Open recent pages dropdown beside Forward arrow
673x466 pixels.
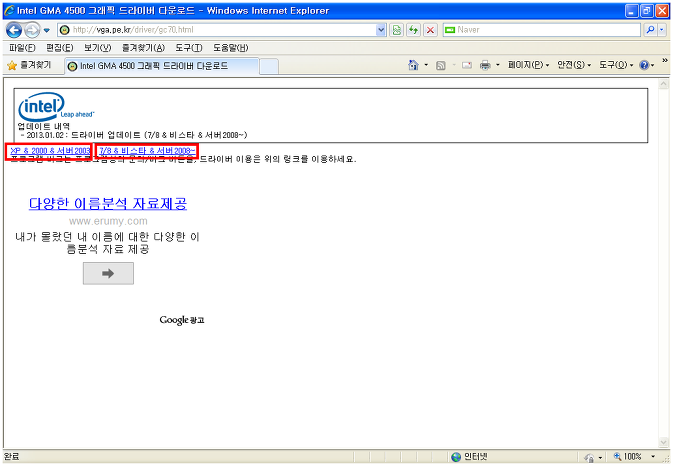pyautogui.click(x=47, y=30)
